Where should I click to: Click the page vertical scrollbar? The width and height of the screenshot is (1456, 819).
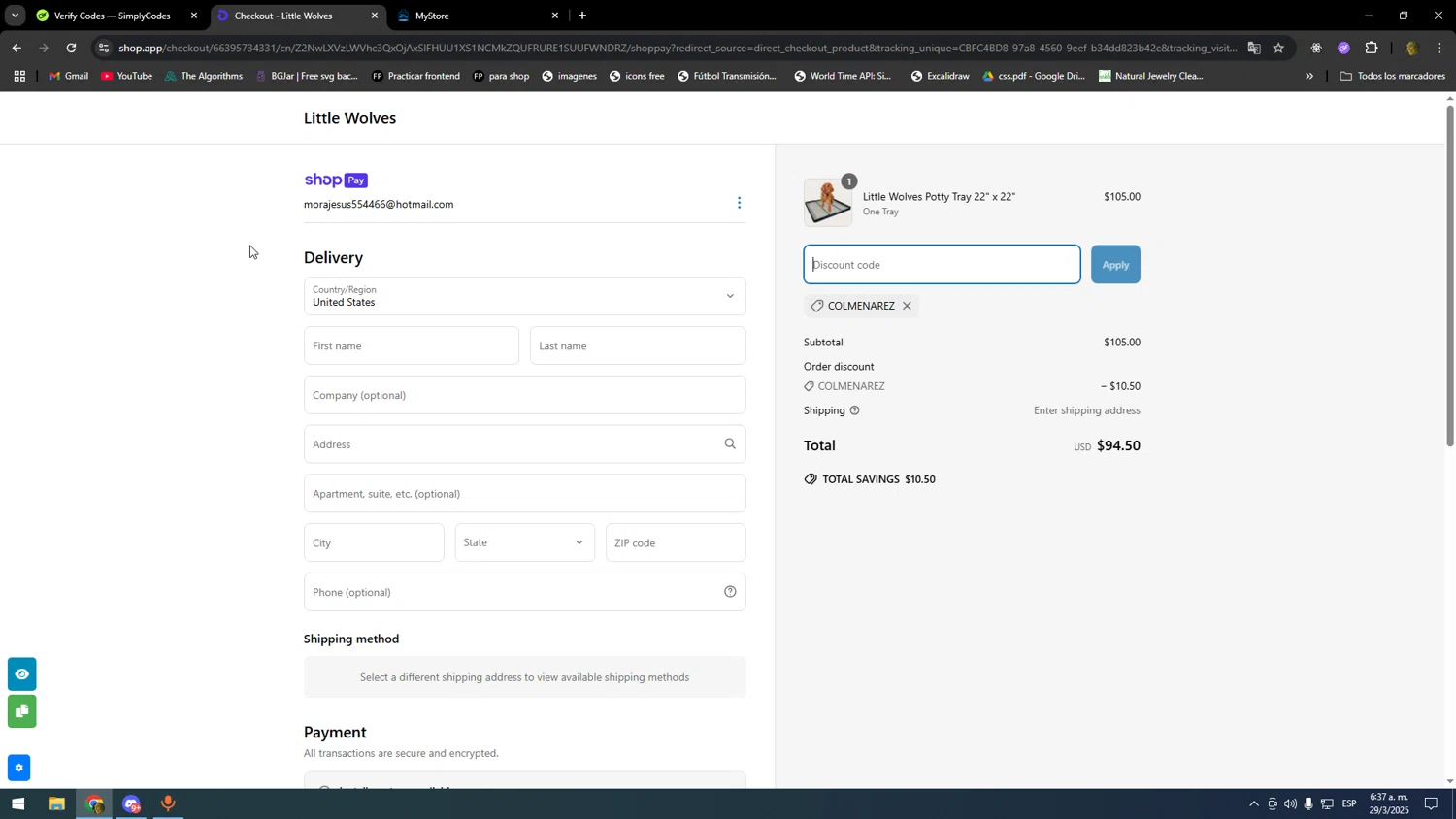[x=1450, y=276]
